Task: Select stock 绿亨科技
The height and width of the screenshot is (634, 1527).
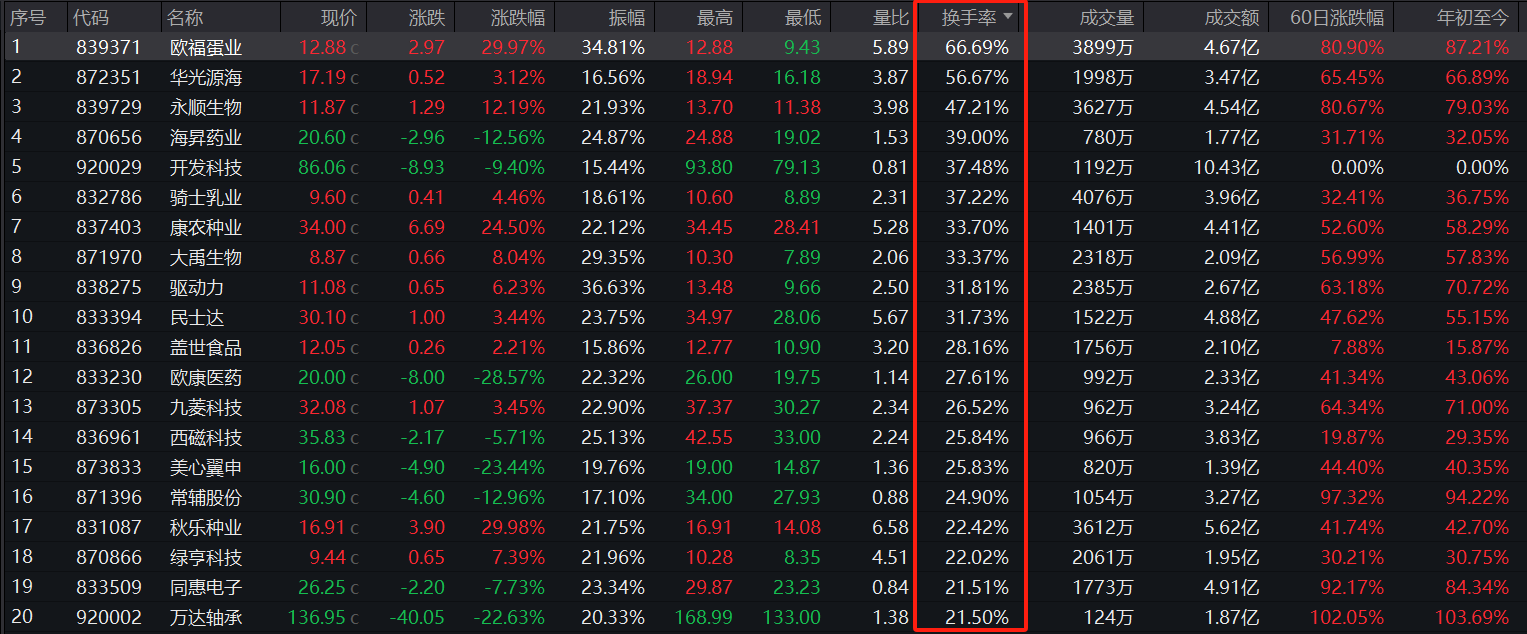Action: 206,557
